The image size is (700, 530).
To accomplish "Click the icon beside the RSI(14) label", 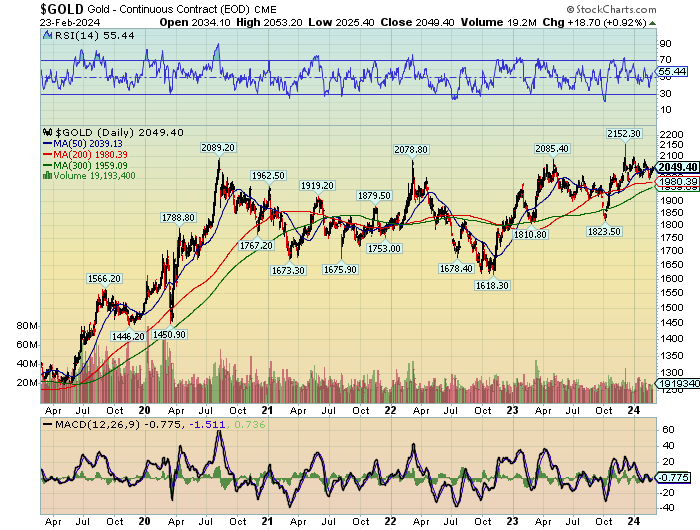I will 46,34.
